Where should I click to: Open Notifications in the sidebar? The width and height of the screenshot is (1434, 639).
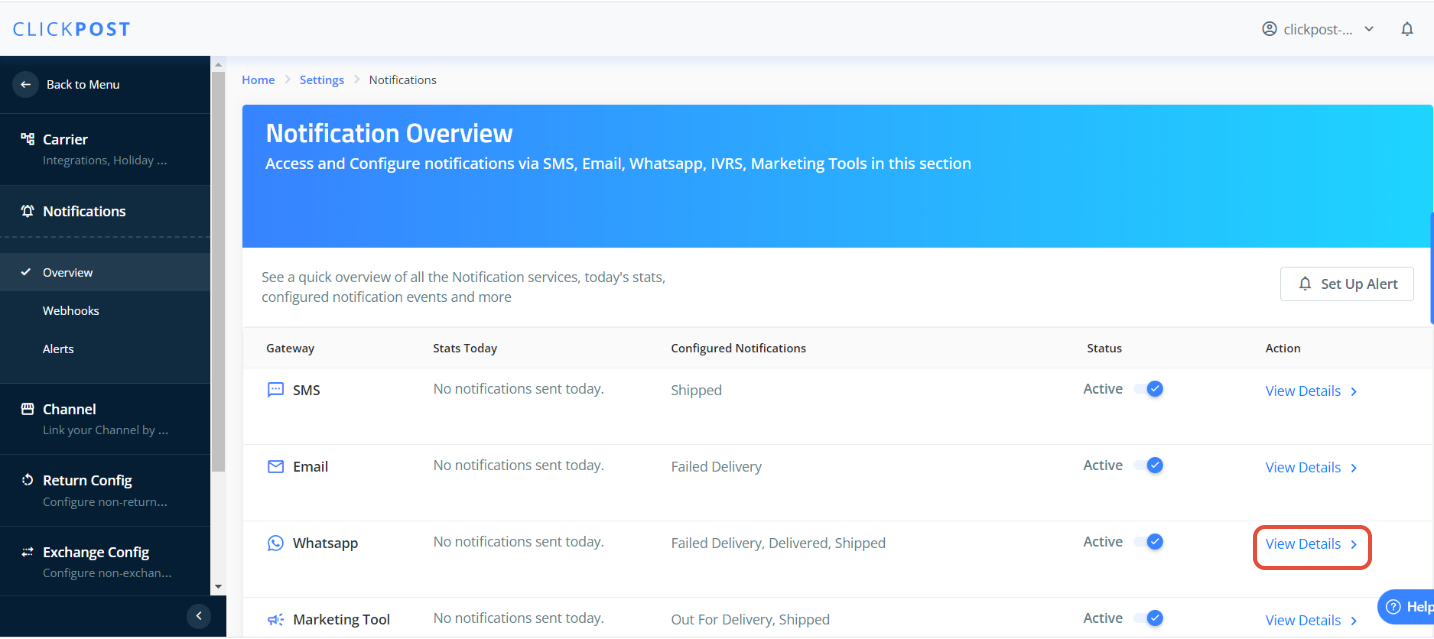pos(105,211)
